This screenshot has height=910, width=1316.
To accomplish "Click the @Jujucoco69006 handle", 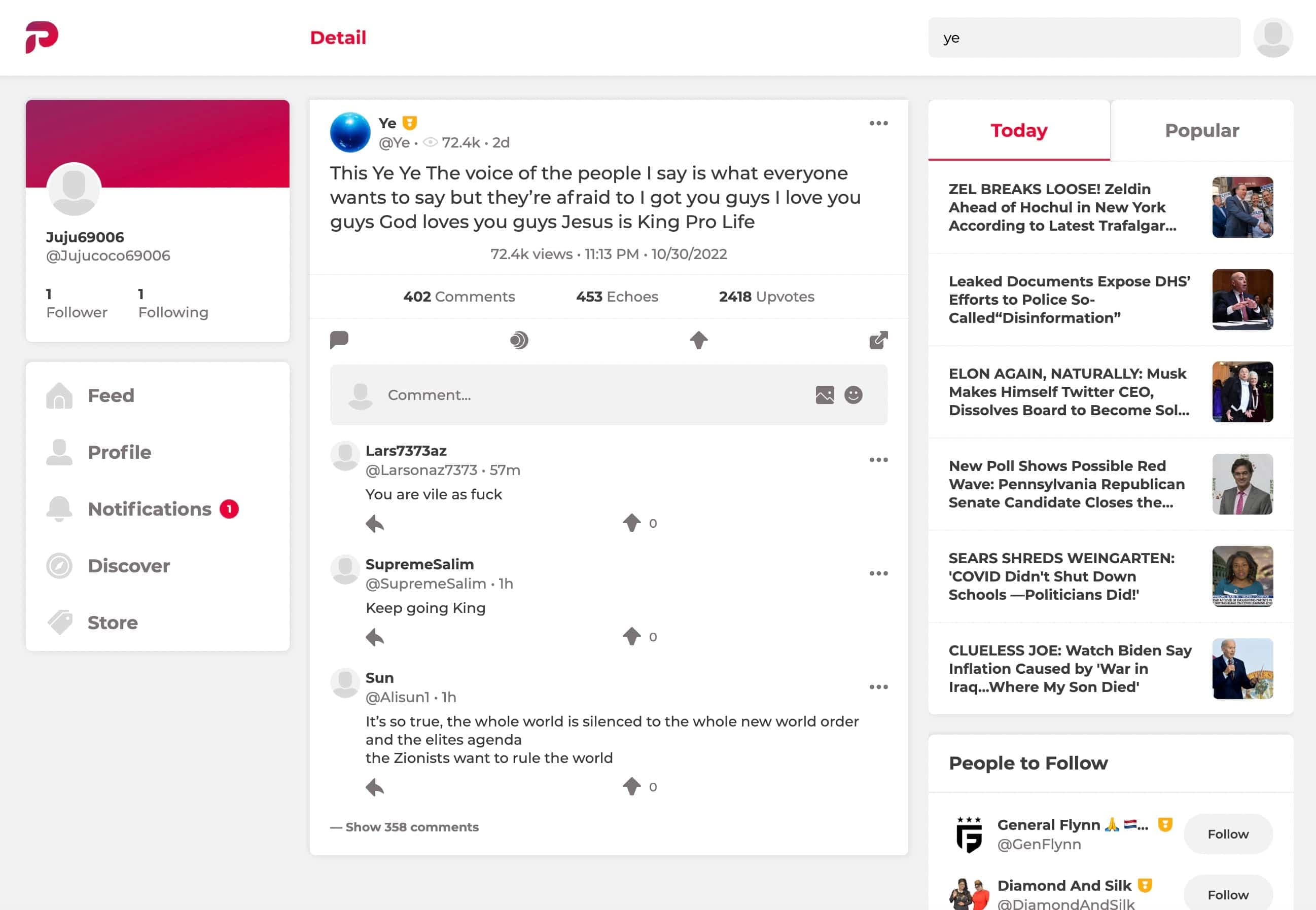I will (109, 256).
